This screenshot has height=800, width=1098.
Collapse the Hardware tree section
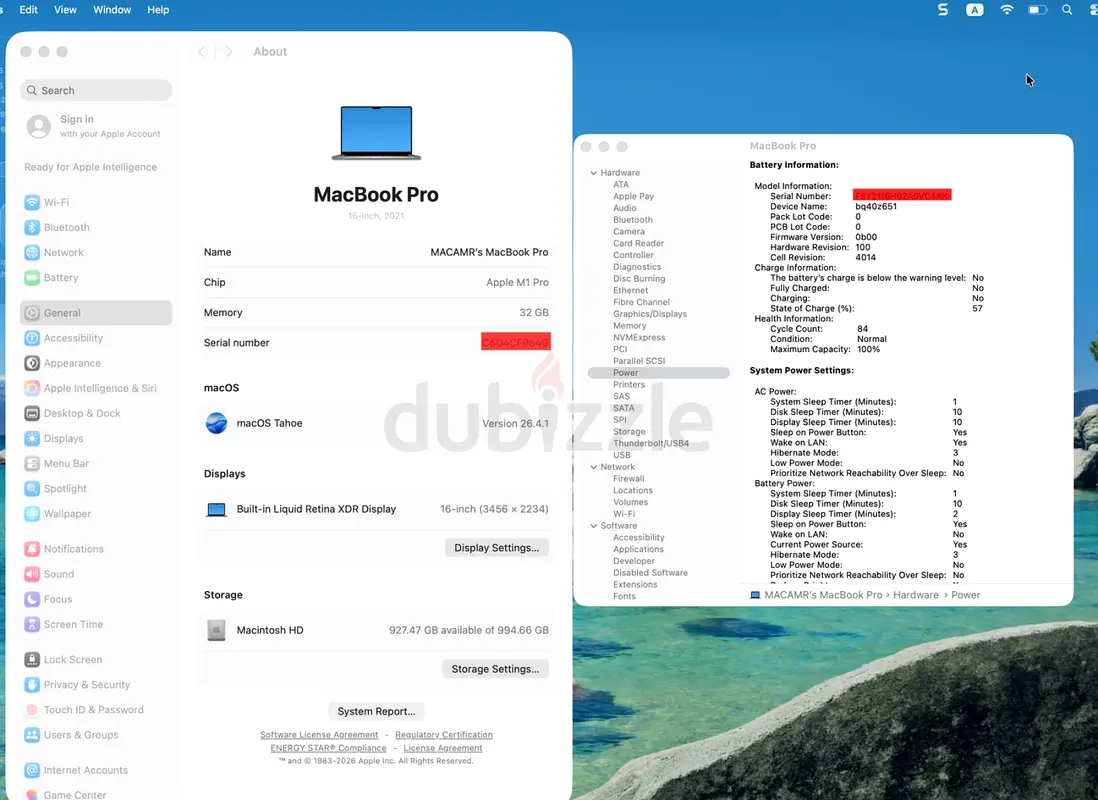click(x=593, y=173)
